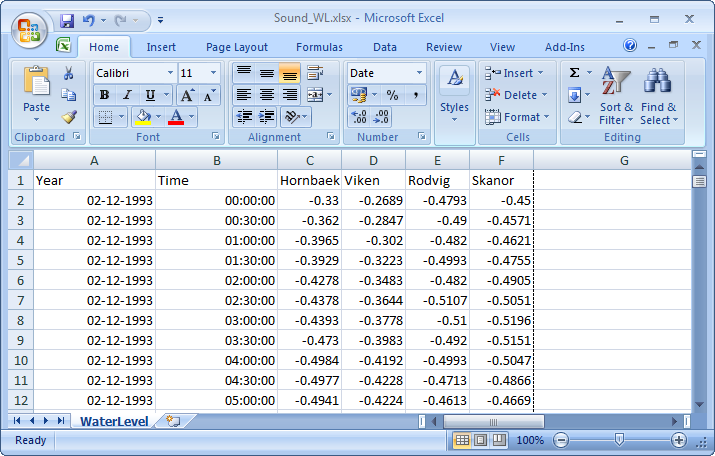Switch to the Page Layout tab
This screenshot has height=456, width=715.
point(237,47)
